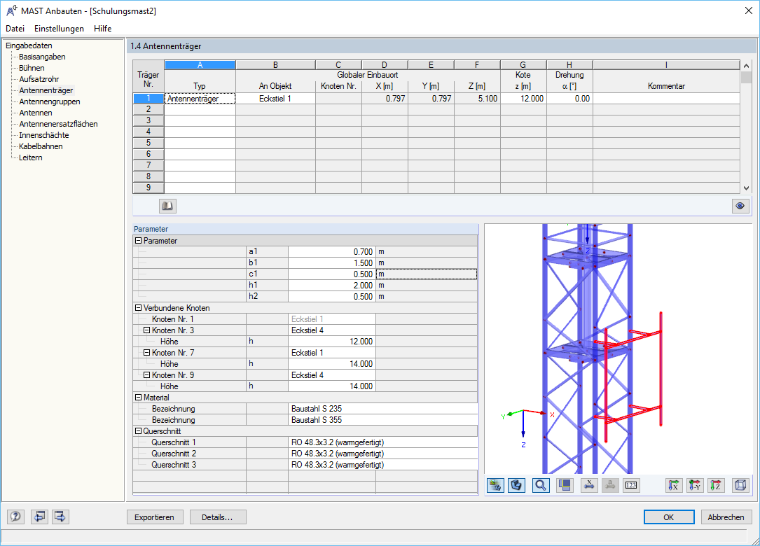
Task: Confirm with the OK button
Action: [x=669, y=517]
